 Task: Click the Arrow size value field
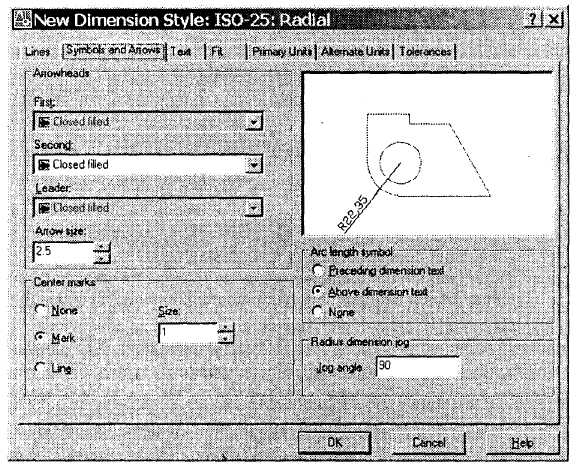coord(63,252)
